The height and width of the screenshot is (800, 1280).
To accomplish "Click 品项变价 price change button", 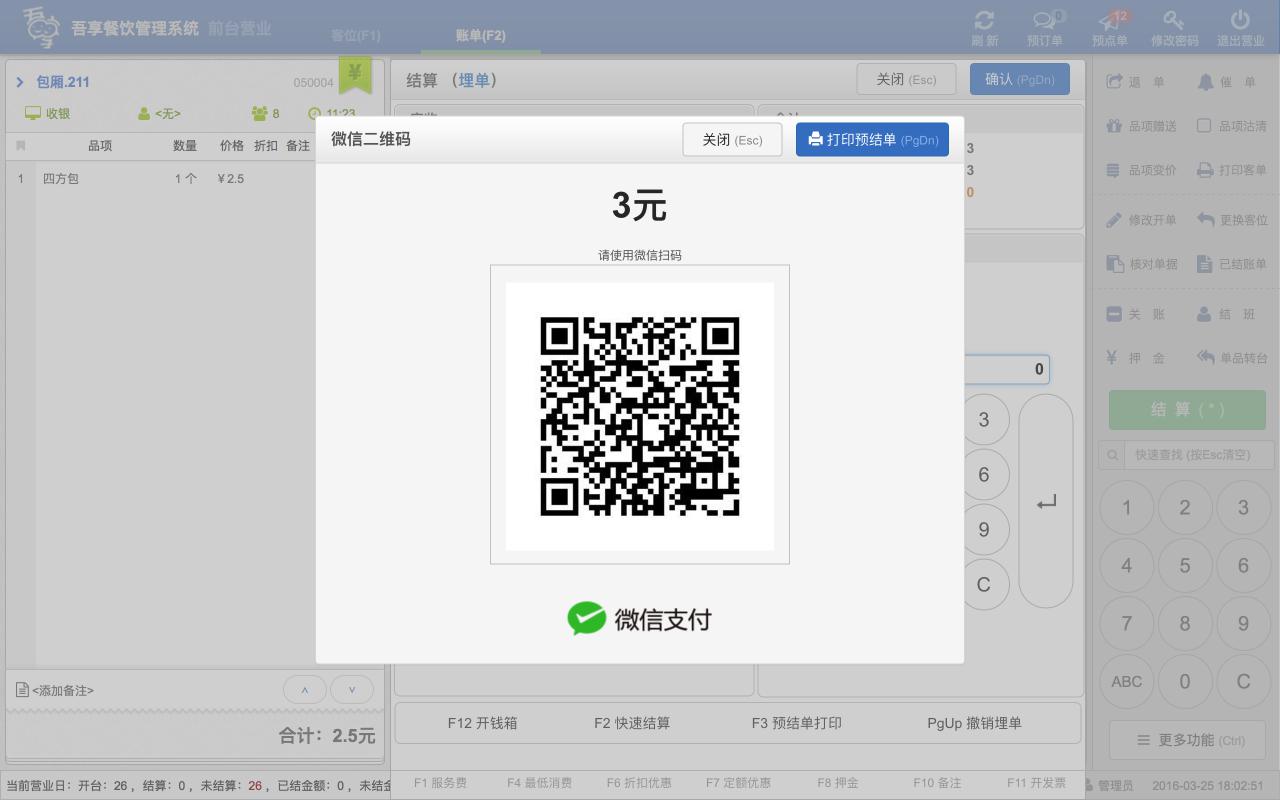I will click(x=1141, y=170).
